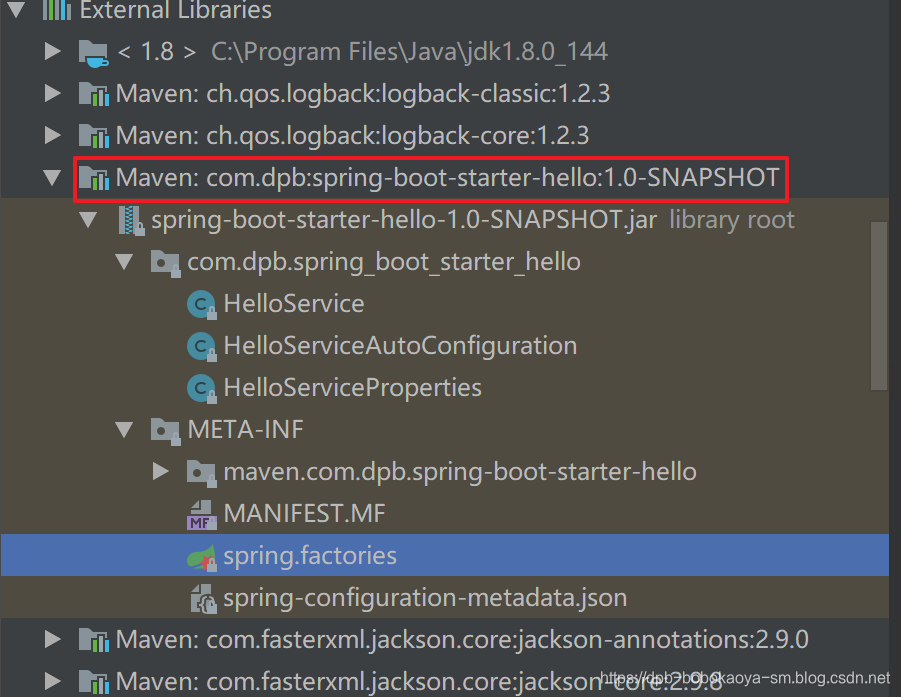Select Maven: ch.qos.logback:logback-classic:1.2.3

coord(363,94)
